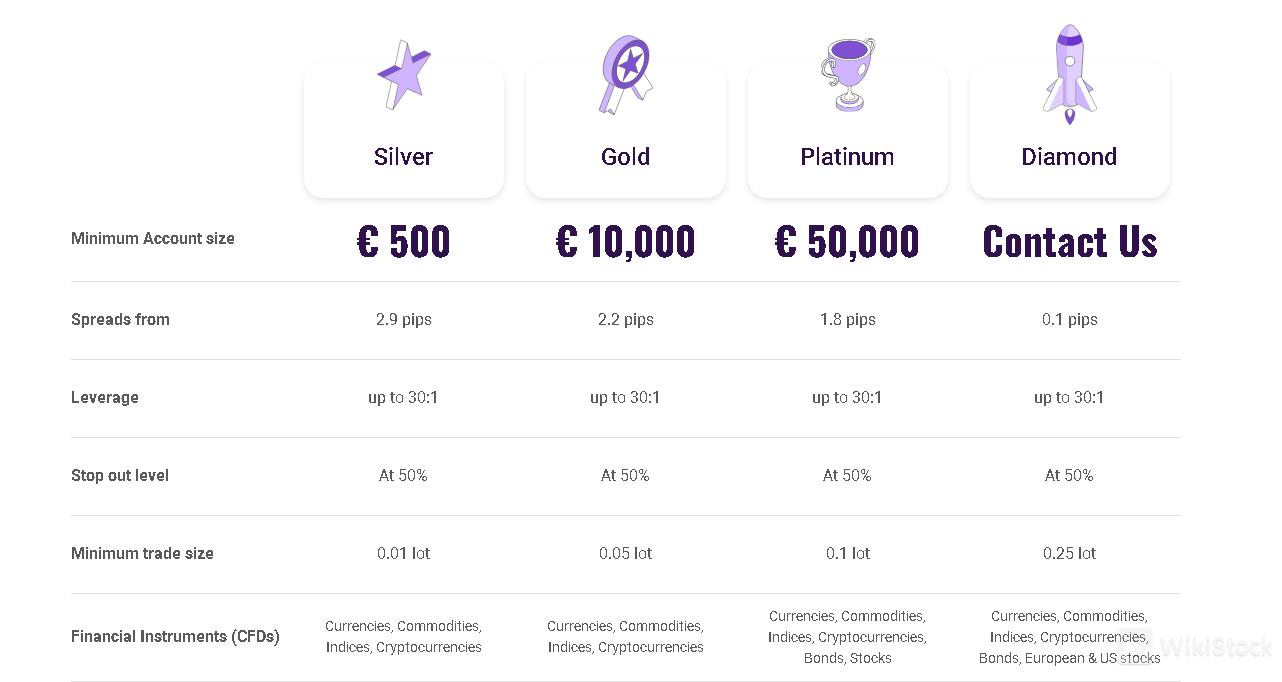The width and height of the screenshot is (1282, 682).
Task: Click the 0.1 pips Diamond spread value
Action: point(1070,320)
